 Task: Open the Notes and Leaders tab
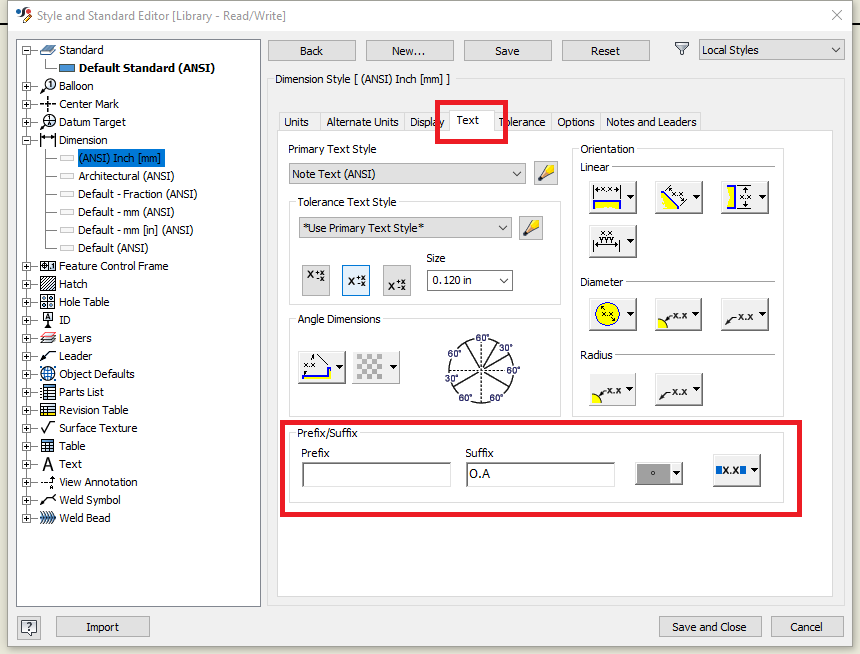(x=650, y=121)
